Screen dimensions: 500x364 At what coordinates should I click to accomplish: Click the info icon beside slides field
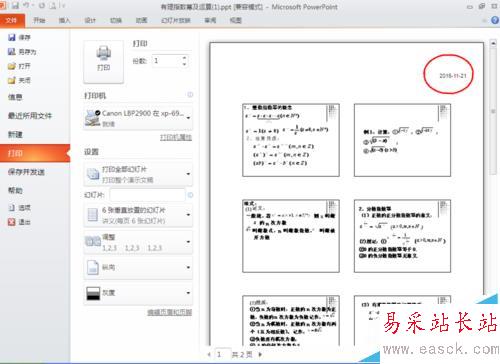point(190,195)
